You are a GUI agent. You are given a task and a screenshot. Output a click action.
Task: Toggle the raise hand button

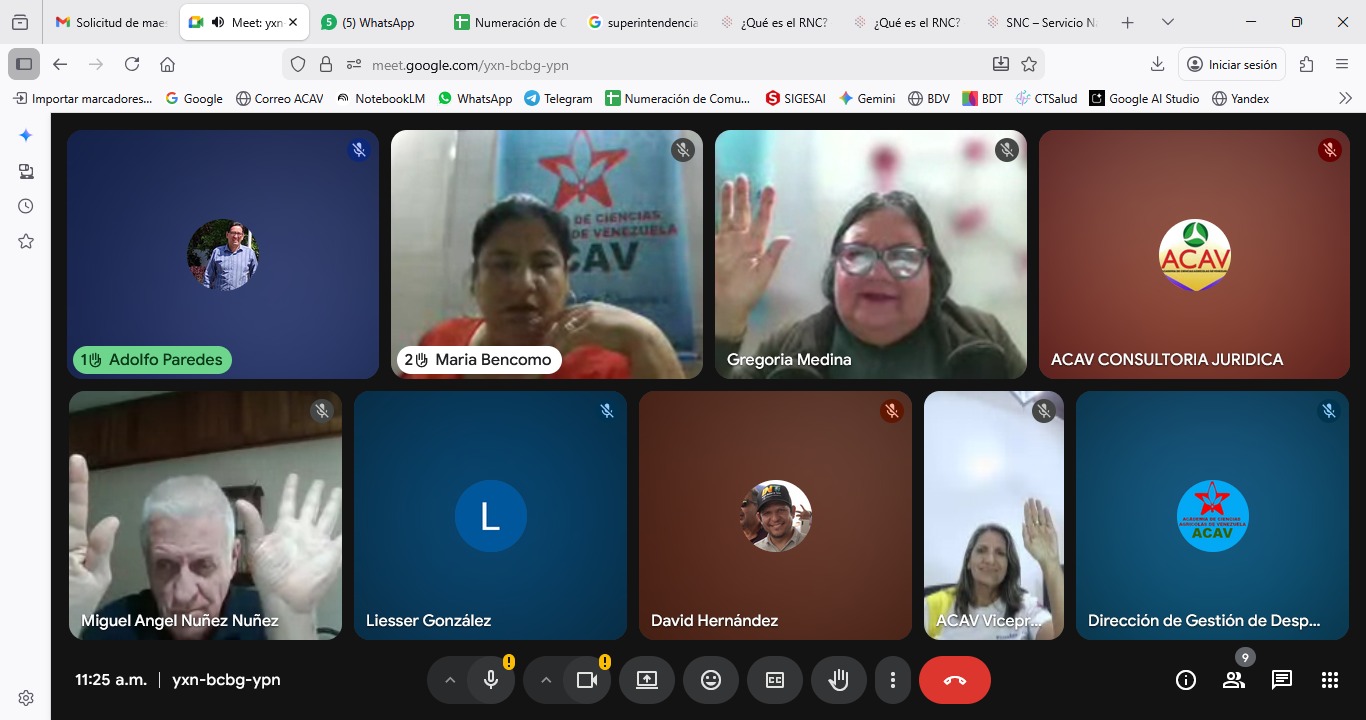point(838,680)
